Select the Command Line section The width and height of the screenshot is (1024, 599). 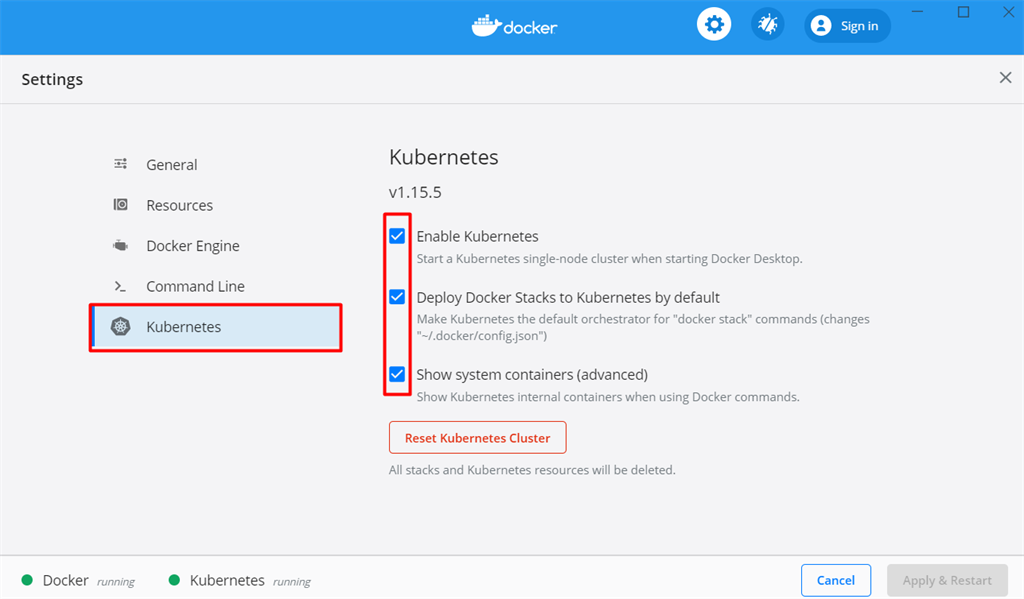pos(195,286)
